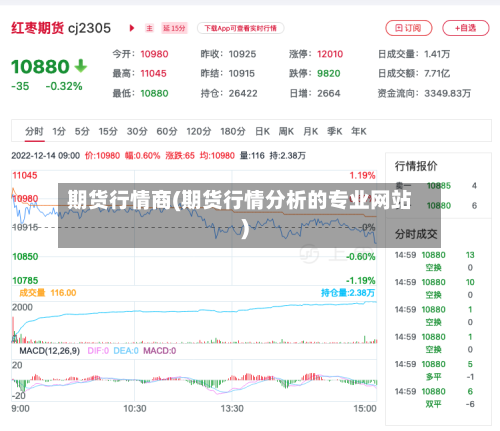Click the 日增 value 2664

coord(329,93)
